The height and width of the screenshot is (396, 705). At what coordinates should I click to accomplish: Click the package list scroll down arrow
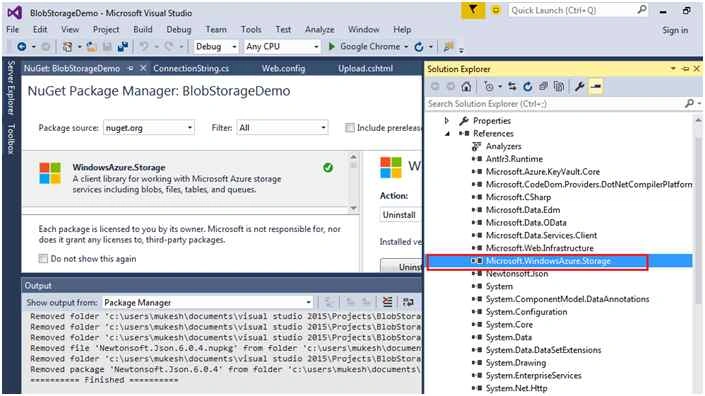coord(353,208)
